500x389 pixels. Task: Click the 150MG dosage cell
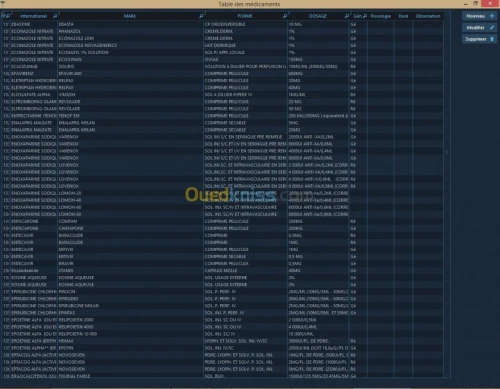(318, 59)
